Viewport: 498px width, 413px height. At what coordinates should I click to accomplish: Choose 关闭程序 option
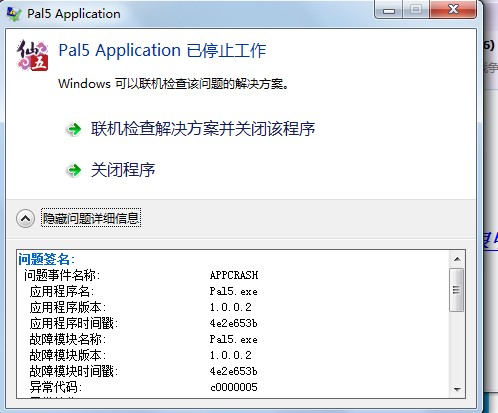(123, 170)
